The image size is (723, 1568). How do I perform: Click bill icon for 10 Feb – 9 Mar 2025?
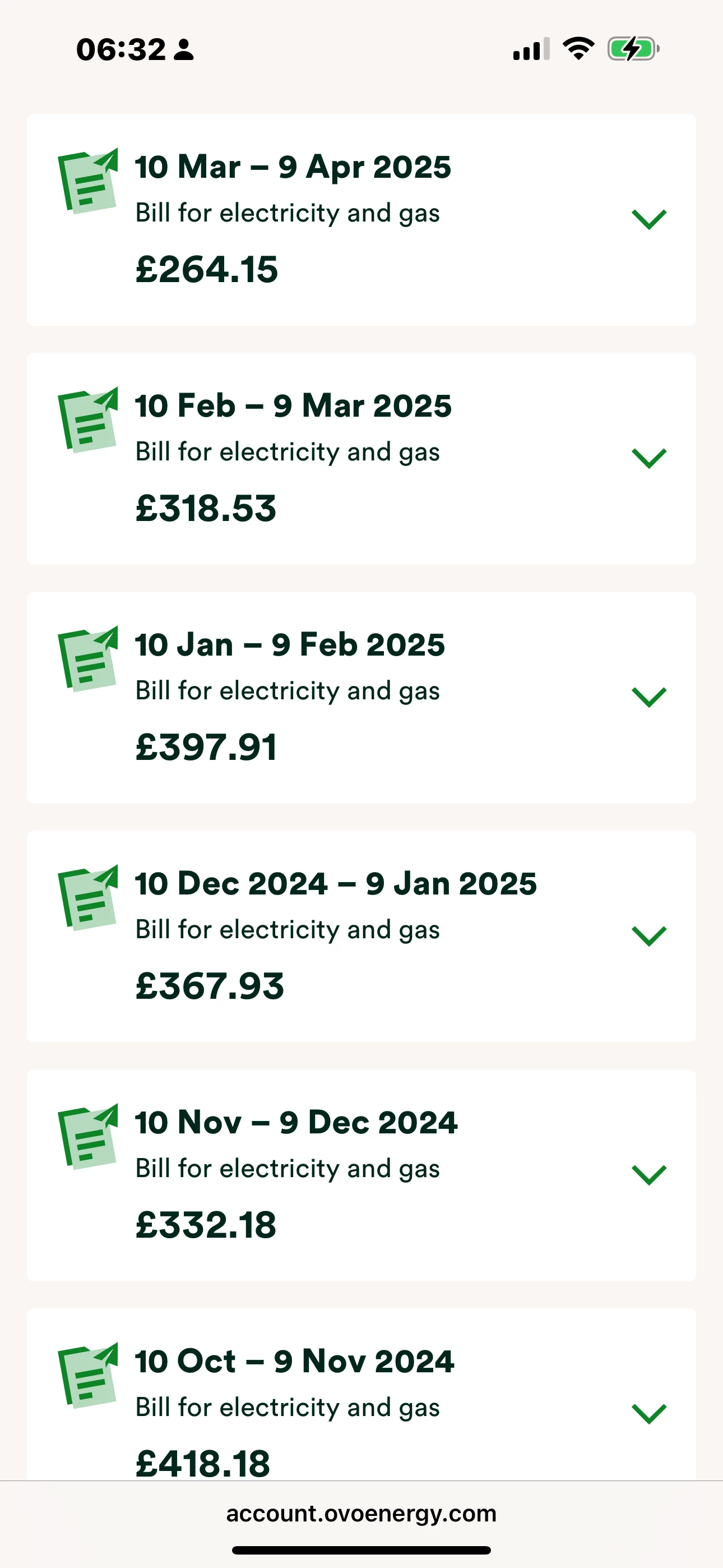click(x=87, y=420)
